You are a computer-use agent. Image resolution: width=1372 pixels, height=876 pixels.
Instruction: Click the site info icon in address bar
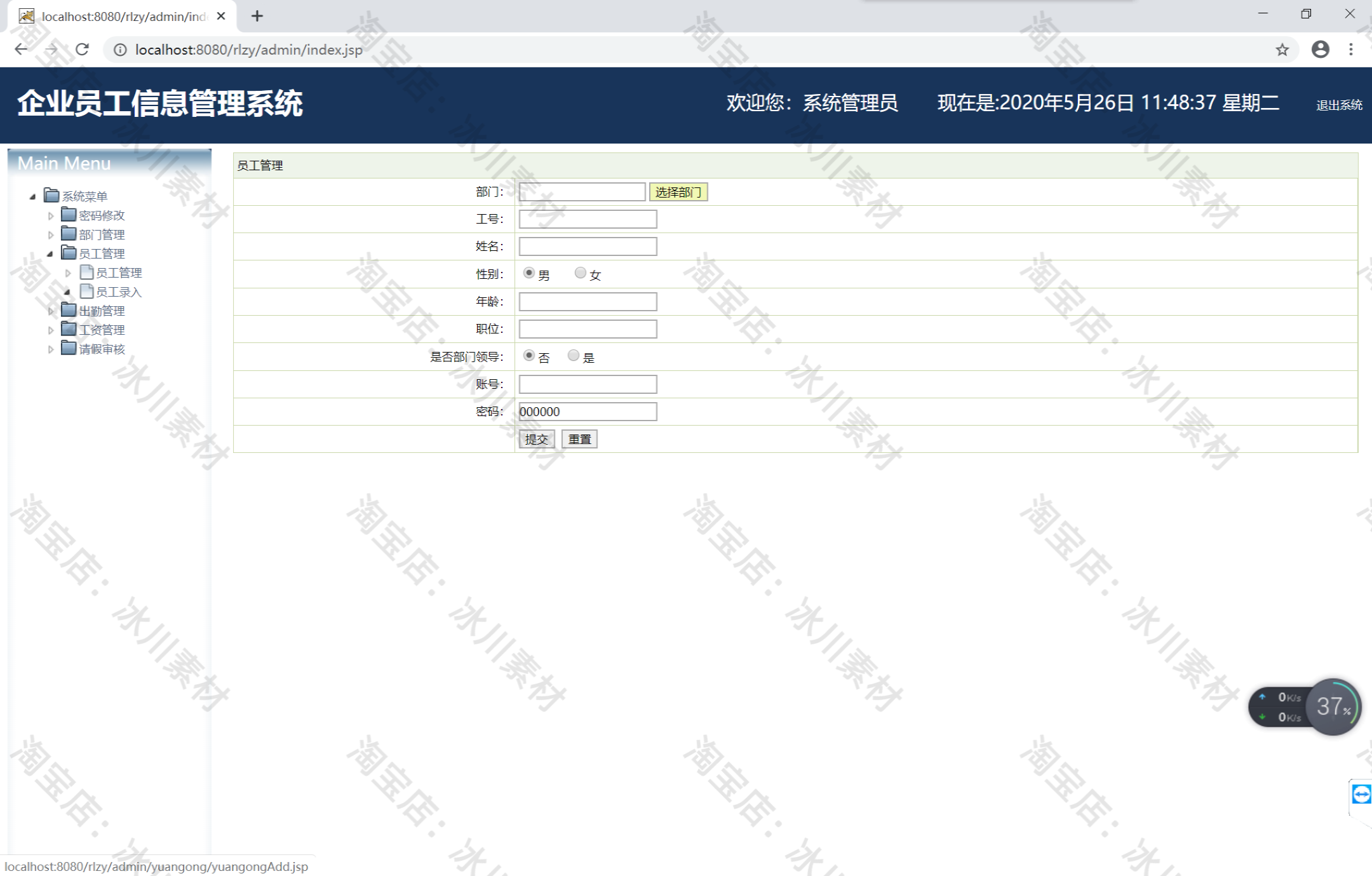(120, 50)
